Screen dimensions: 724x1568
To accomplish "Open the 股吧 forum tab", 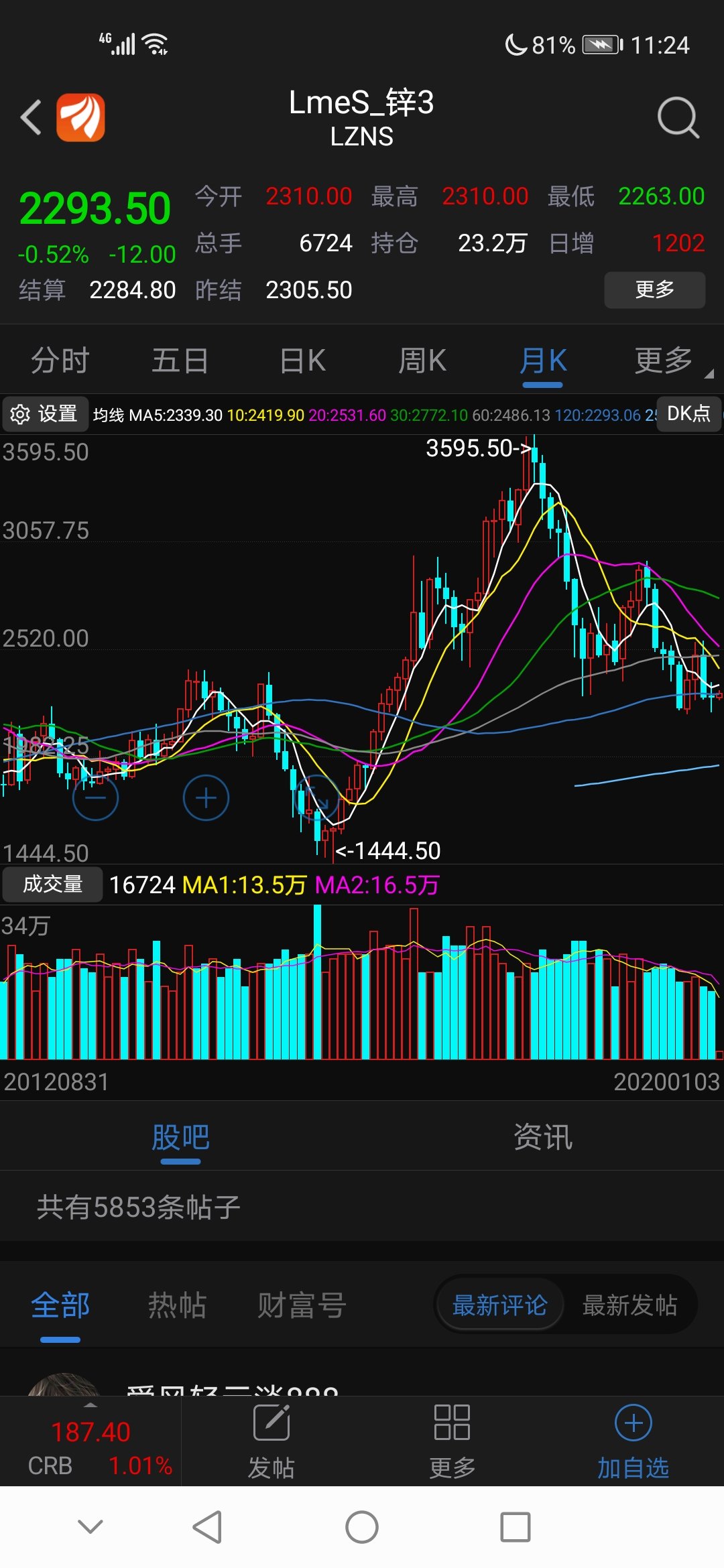I will point(180,1137).
